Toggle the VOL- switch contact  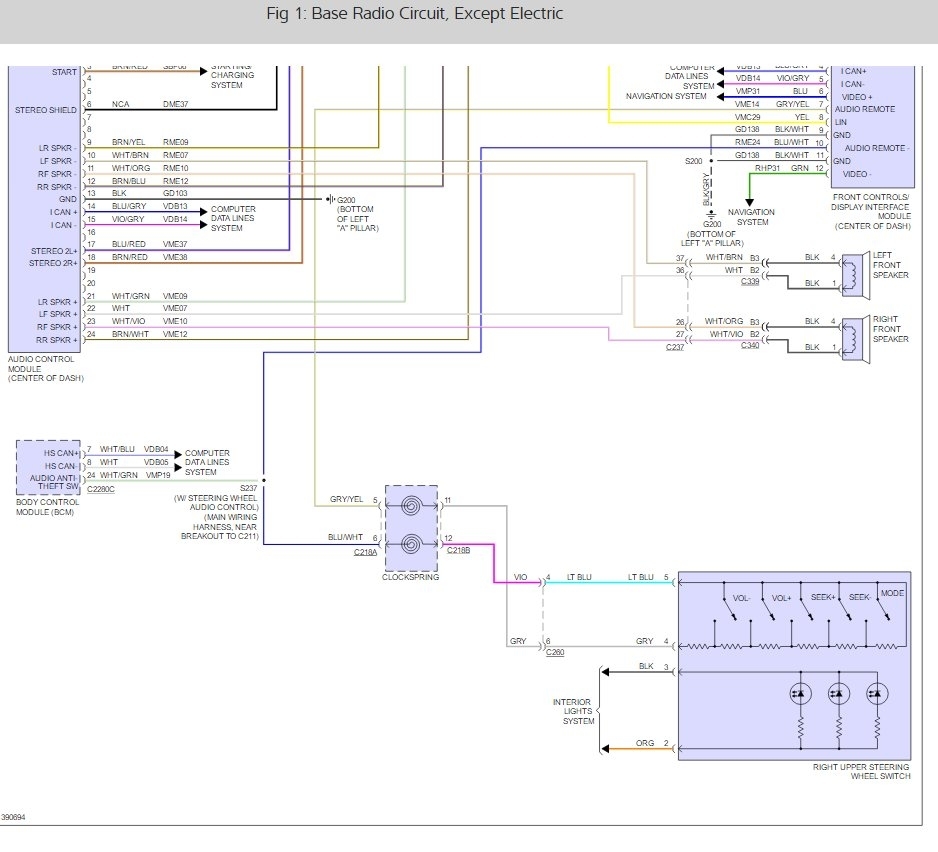coord(726,608)
